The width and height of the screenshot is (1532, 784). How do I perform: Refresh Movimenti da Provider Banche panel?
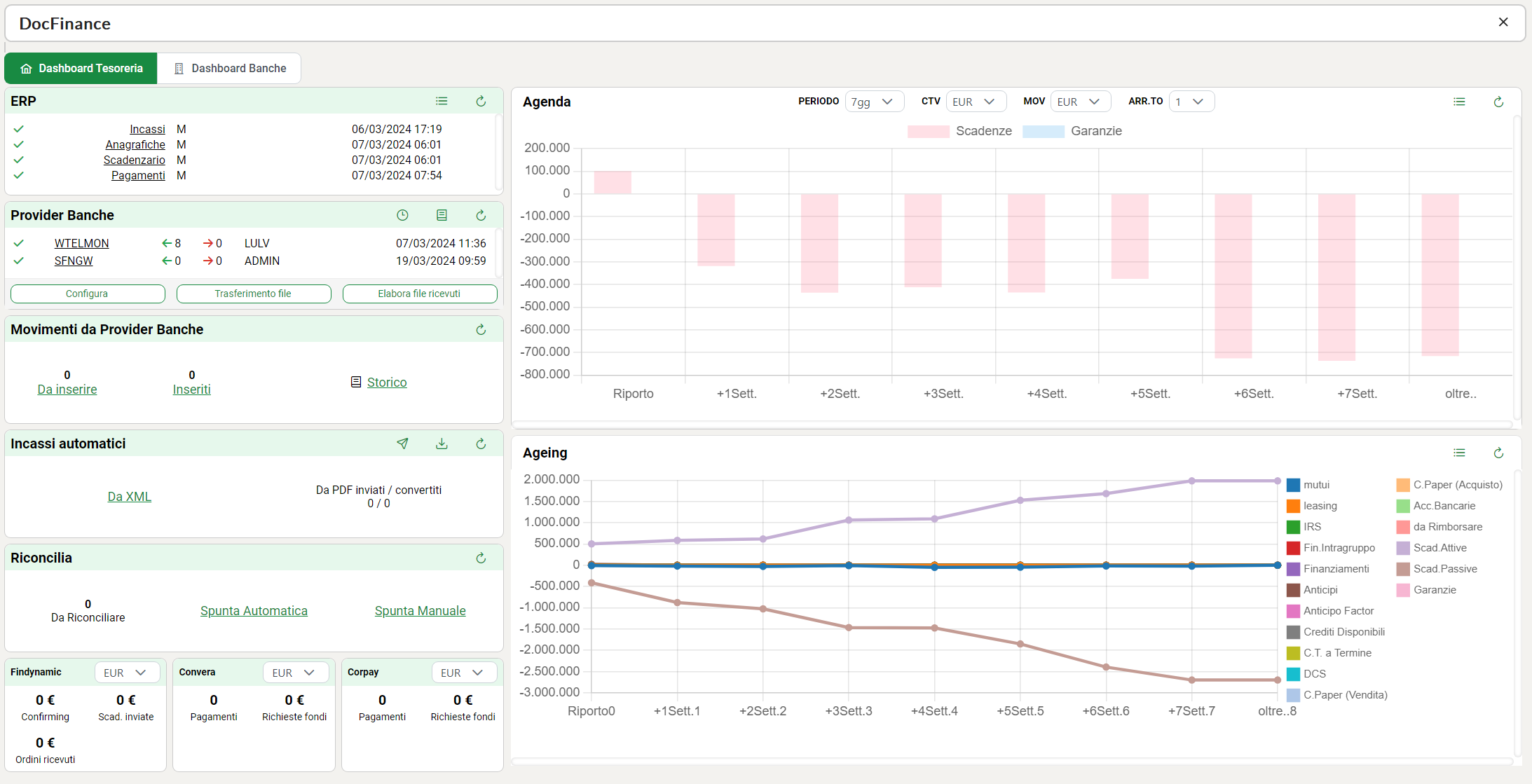tap(481, 329)
